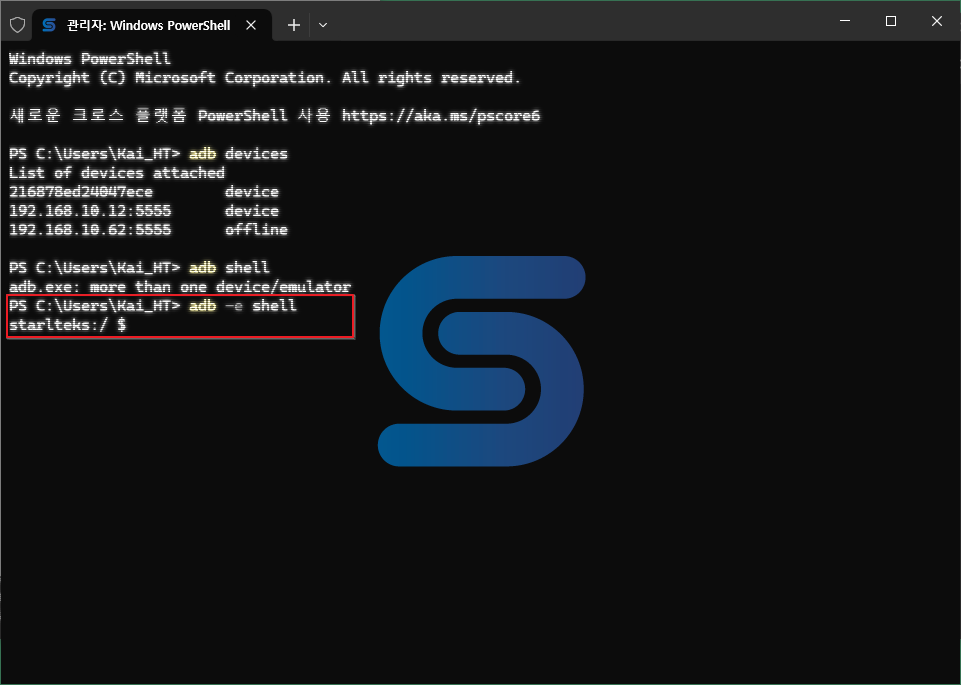Click the 'adb devices' command text
Image resolution: width=961 pixels, height=685 pixels.
(238, 154)
